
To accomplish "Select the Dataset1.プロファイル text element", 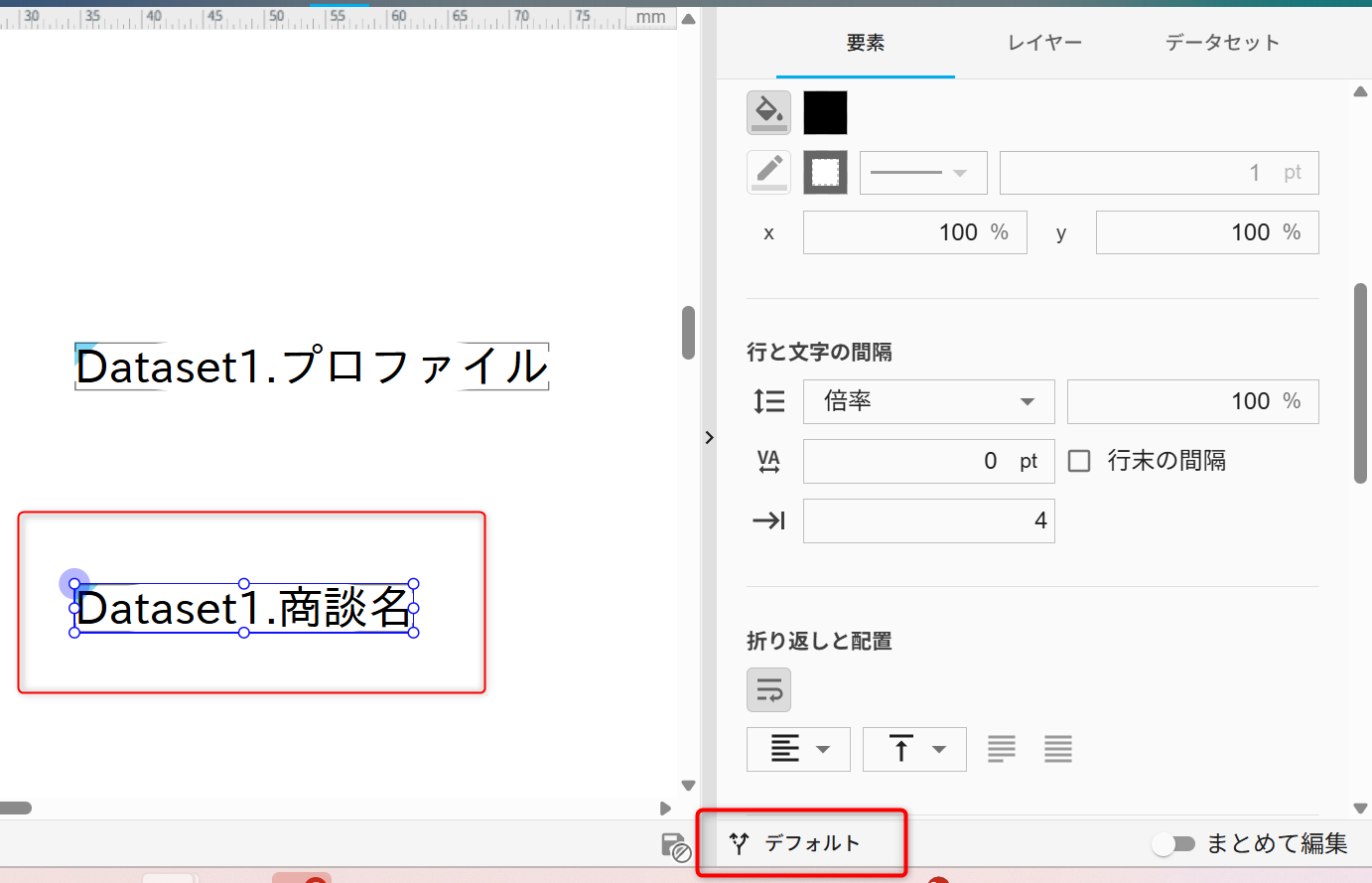I will 312,367.
